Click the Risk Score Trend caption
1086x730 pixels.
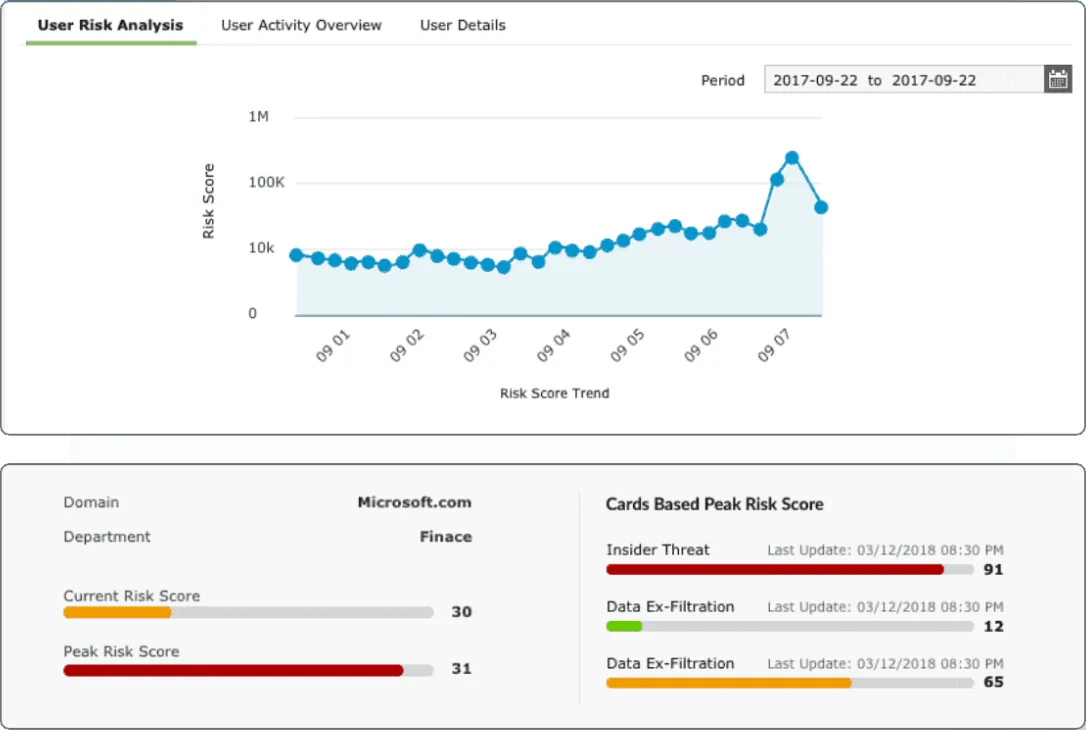555,393
